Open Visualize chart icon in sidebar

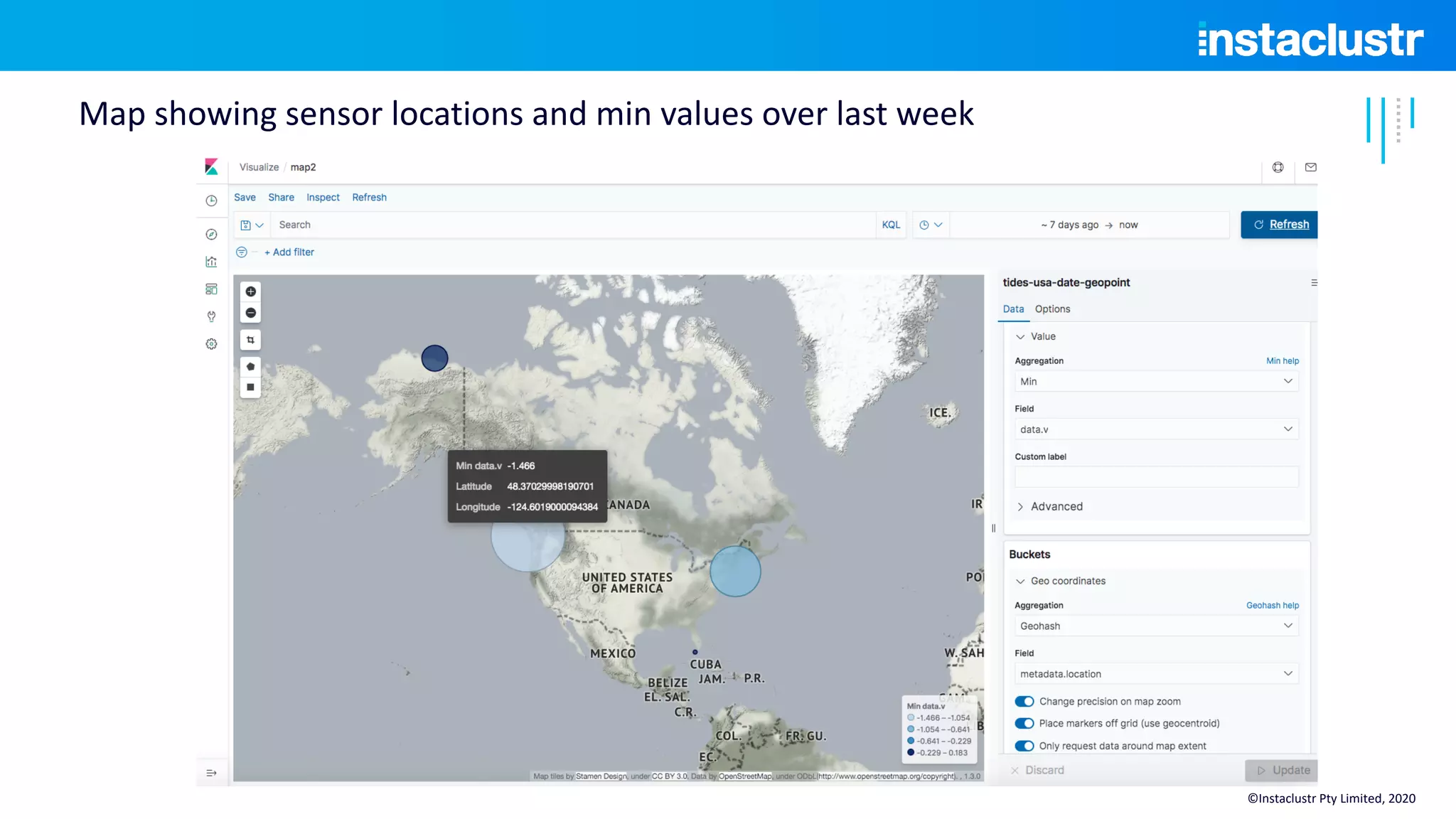[211, 262]
